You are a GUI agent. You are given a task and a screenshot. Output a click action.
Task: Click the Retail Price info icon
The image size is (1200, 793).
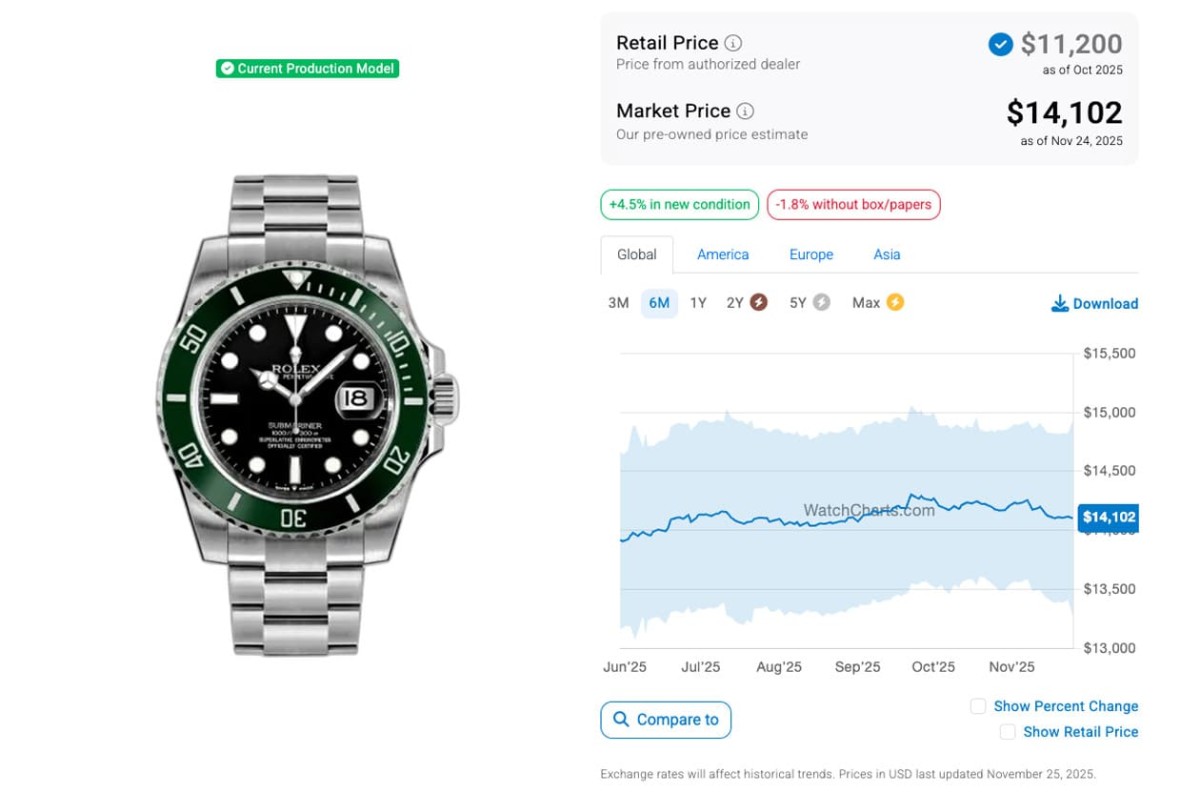733,43
